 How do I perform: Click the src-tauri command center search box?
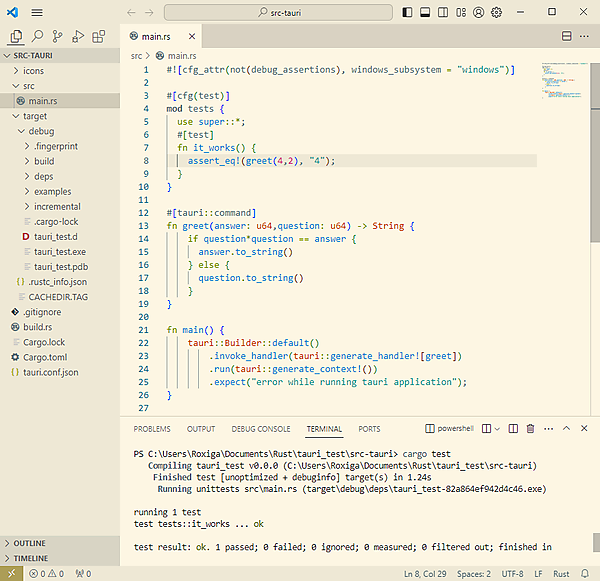point(279,13)
